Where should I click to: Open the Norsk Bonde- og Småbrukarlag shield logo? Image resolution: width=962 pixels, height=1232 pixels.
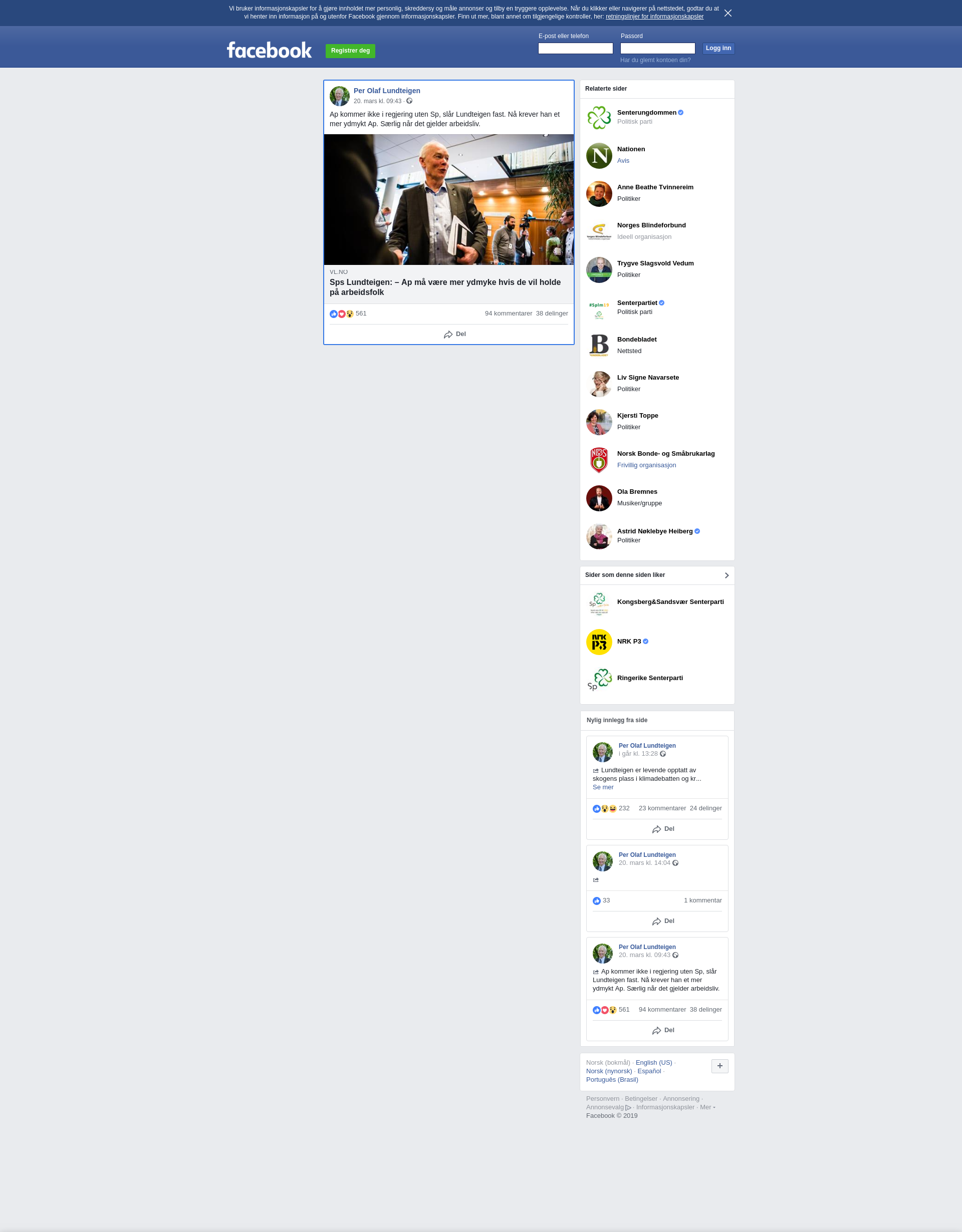coord(599,460)
